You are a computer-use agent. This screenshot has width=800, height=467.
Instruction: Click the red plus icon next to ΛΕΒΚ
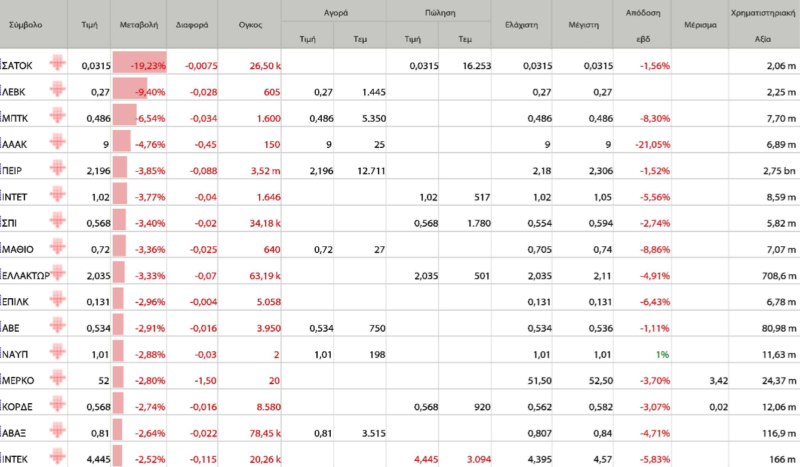[x=57, y=91]
